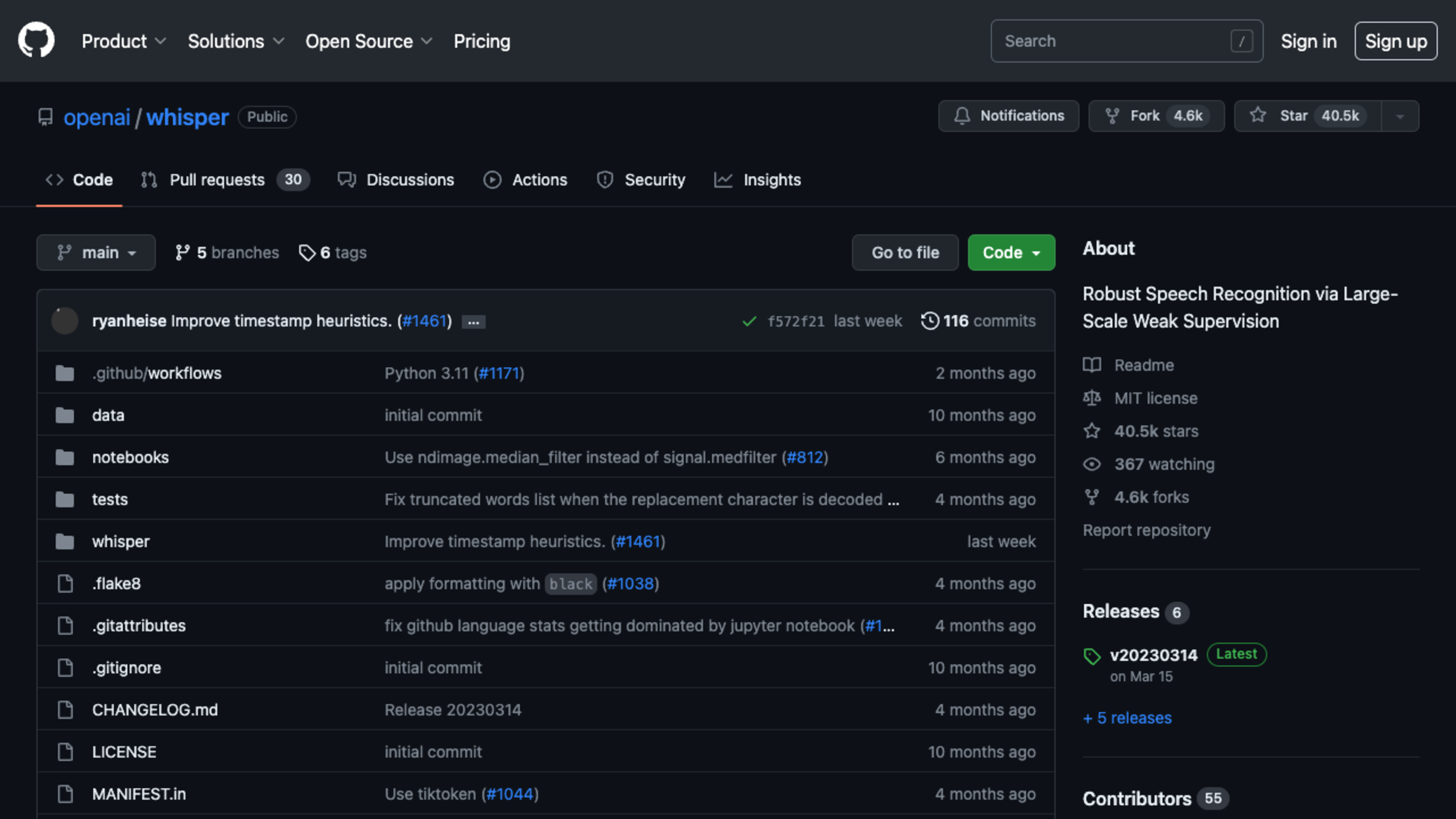1456x819 pixels.
Task: Open the .gitignore file
Action: (127, 667)
